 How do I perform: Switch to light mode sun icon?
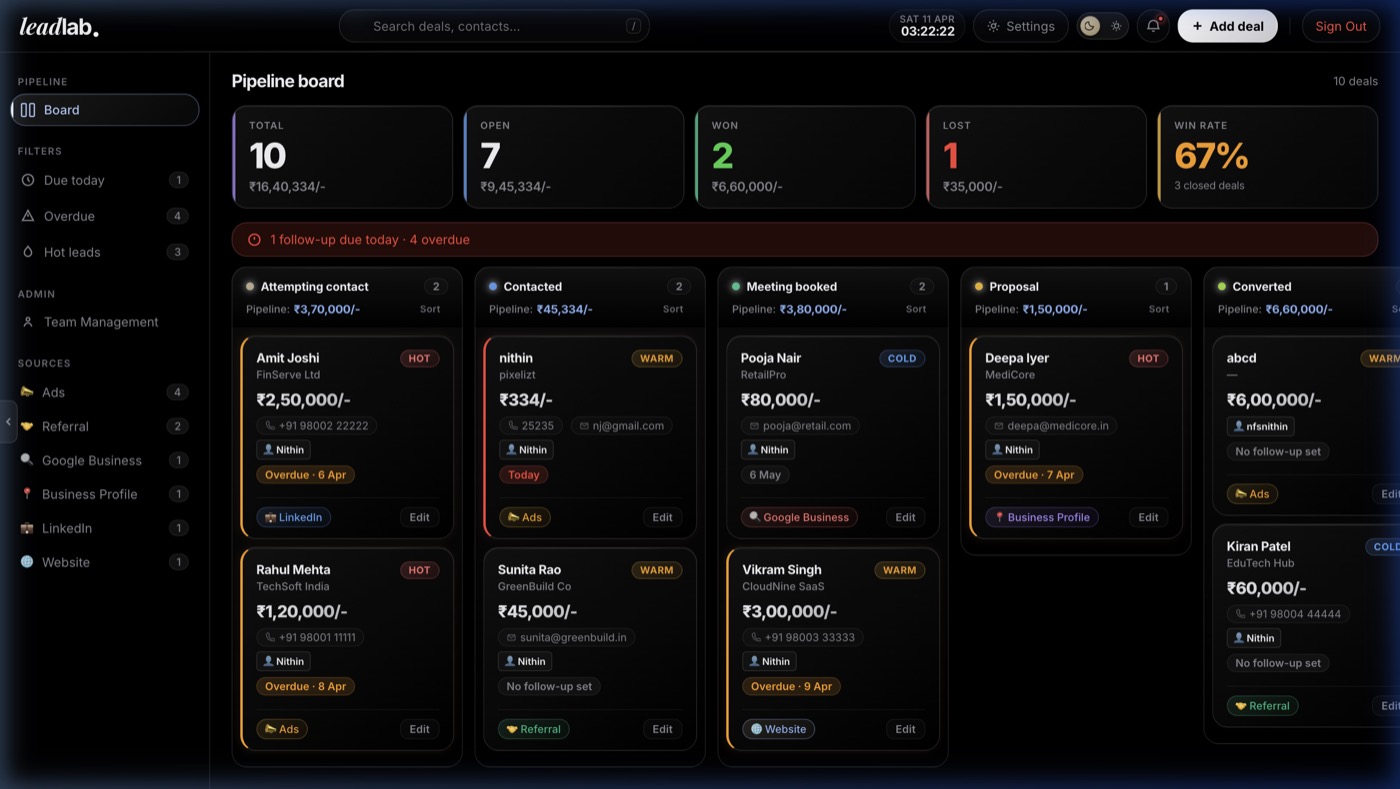tap(1116, 26)
